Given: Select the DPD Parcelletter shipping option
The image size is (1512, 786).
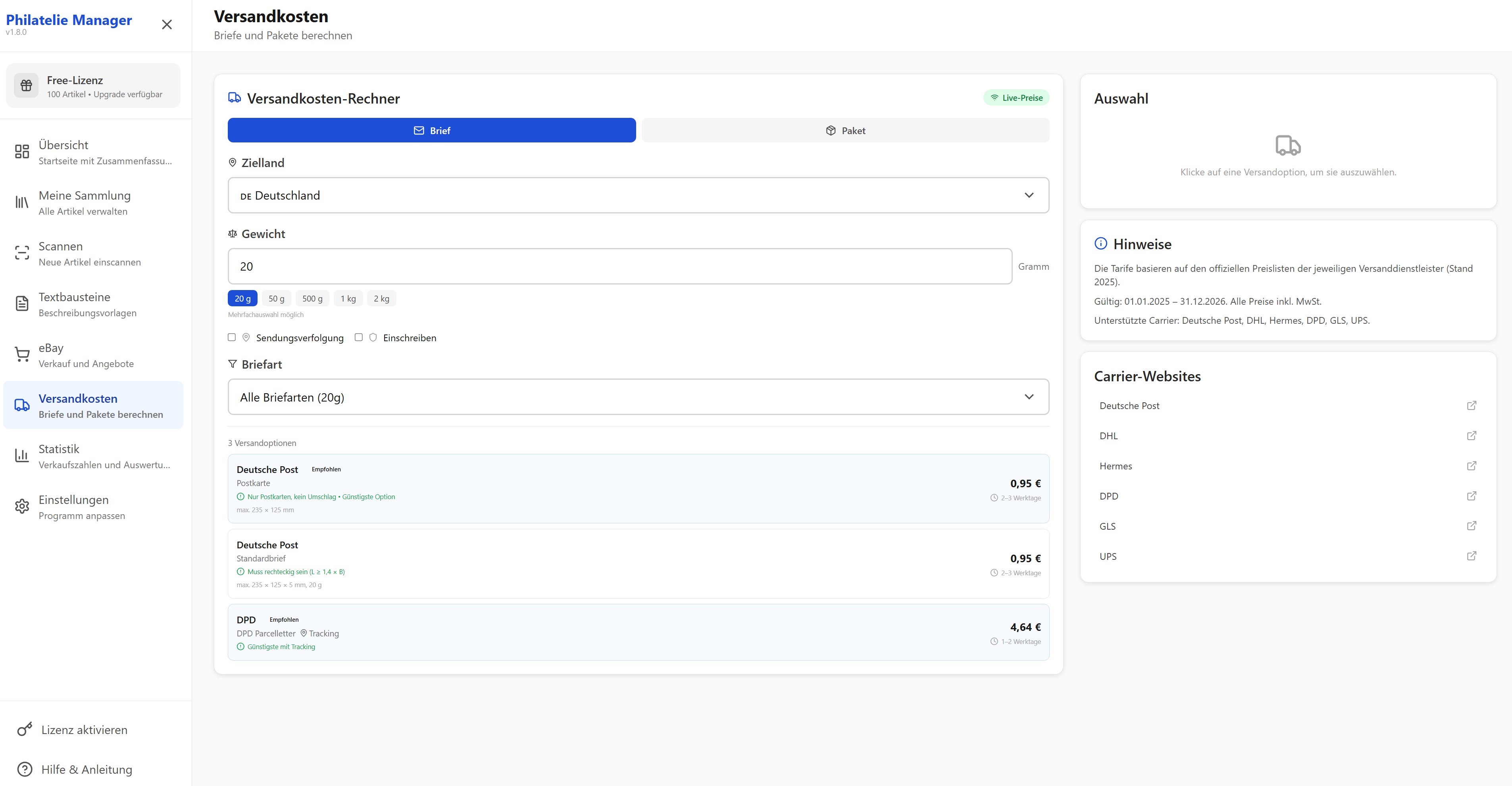Looking at the screenshot, I should pos(638,633).
